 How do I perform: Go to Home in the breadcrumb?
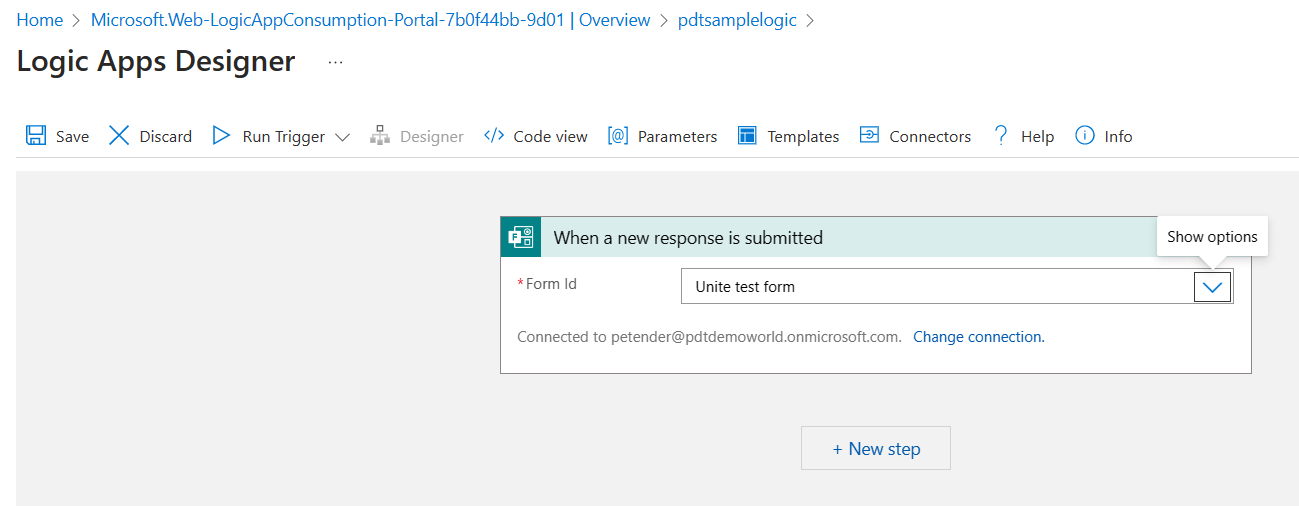click(x=39, y=20)
